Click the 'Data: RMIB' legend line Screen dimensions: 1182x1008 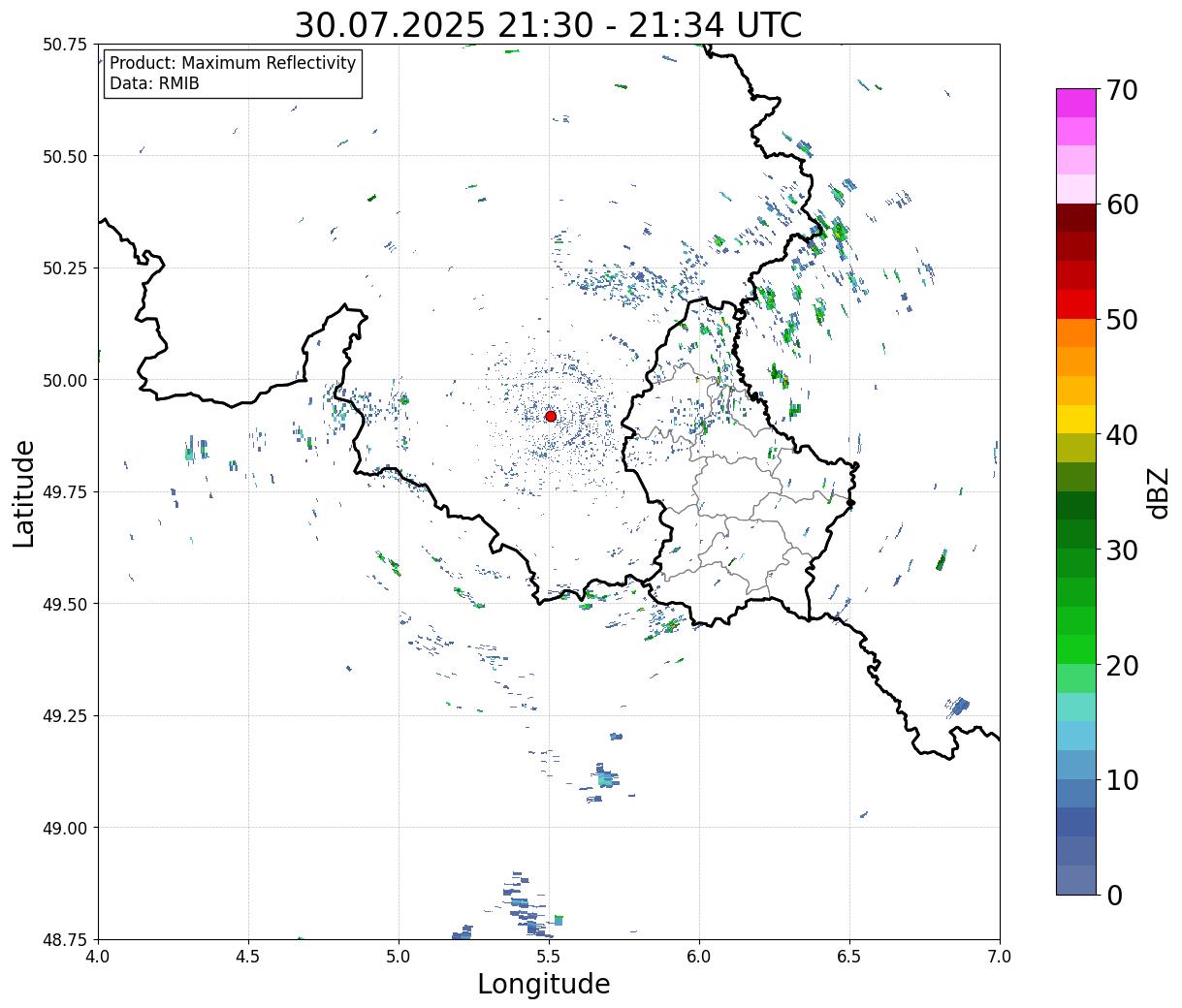[x=154, y=83]
